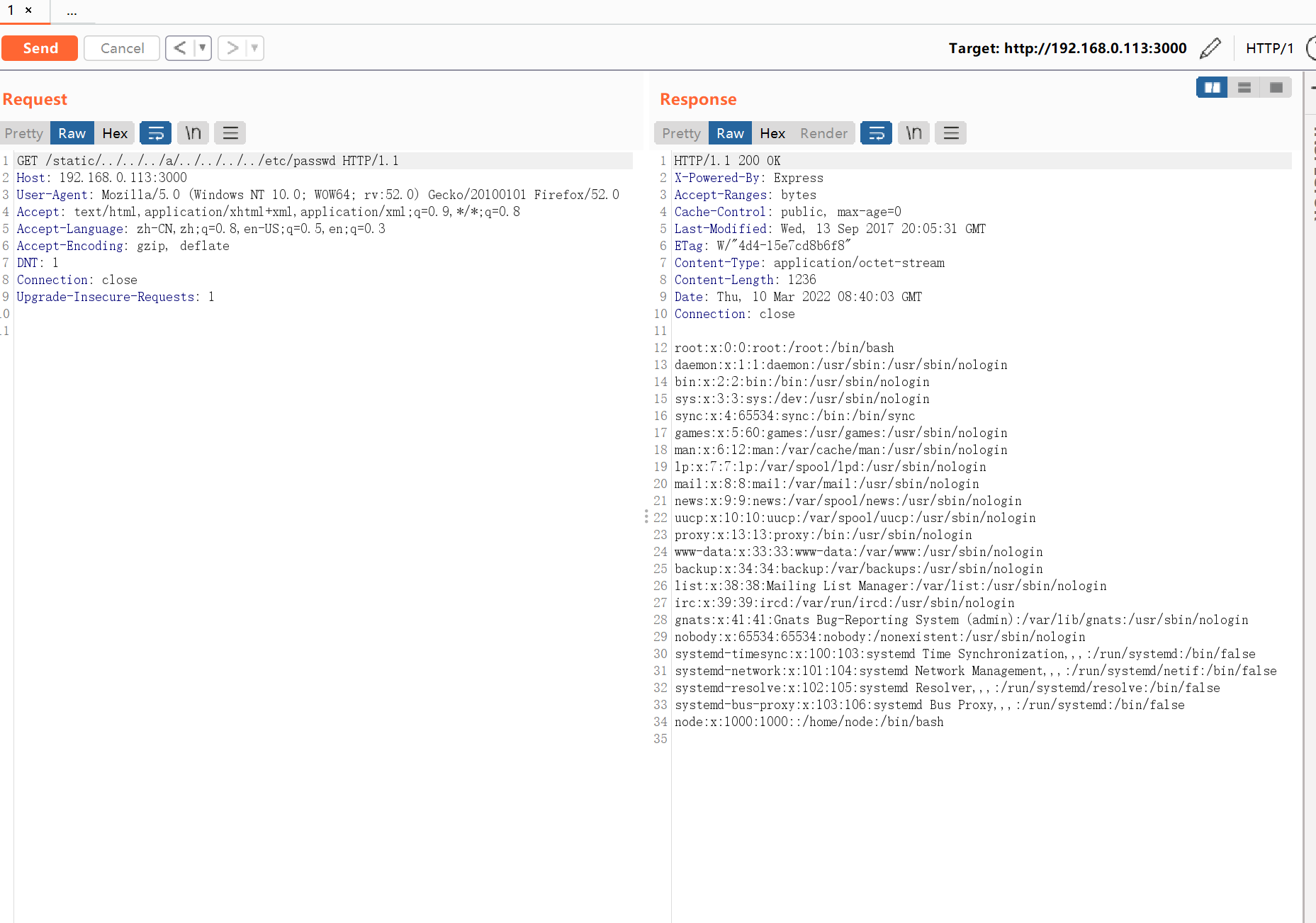
Task: Open the forward history dropdown arrow
Action: point(255,48)
